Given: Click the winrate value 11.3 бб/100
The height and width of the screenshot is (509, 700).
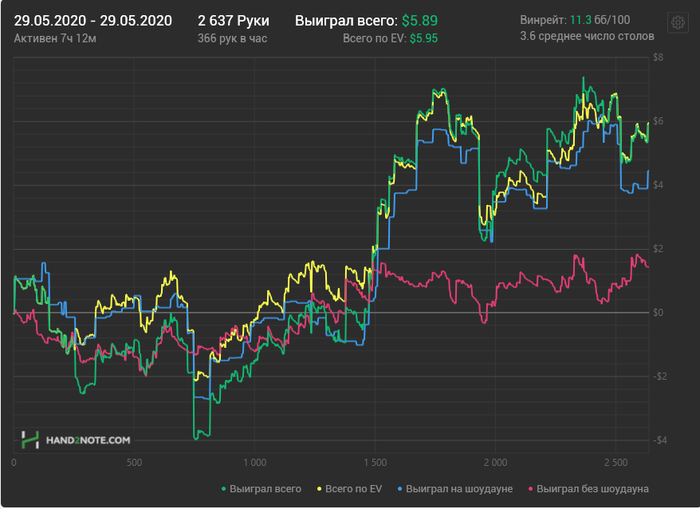Looking at the screenshot, I should coord(600,20).
